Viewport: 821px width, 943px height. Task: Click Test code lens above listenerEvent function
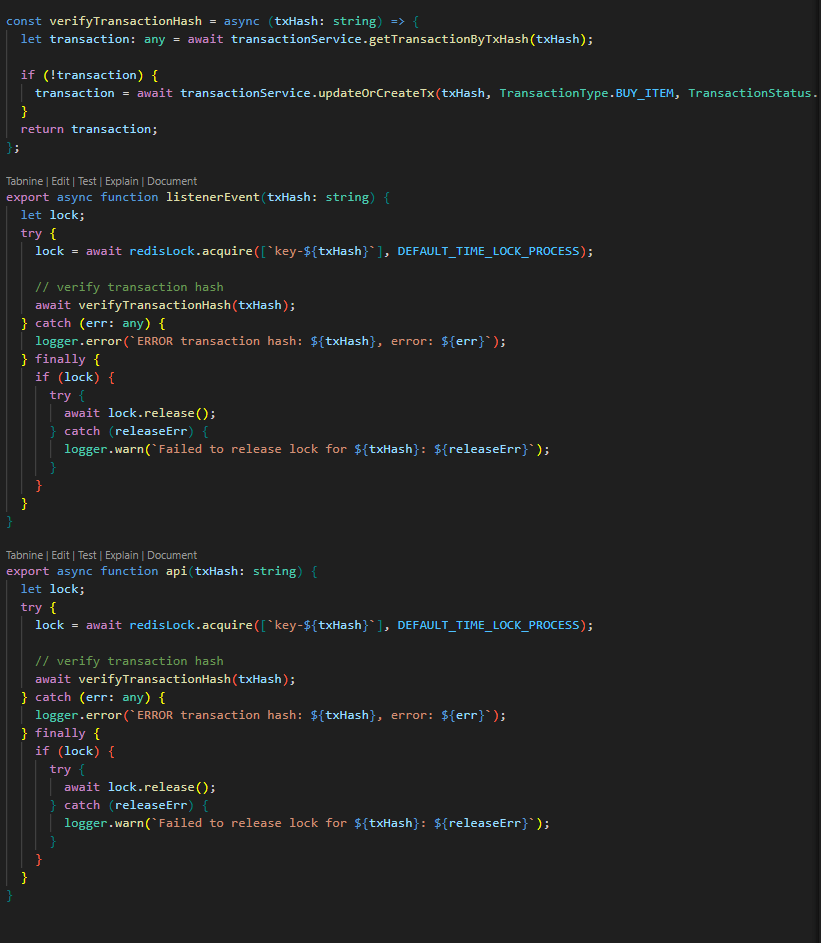coord(87,181)
